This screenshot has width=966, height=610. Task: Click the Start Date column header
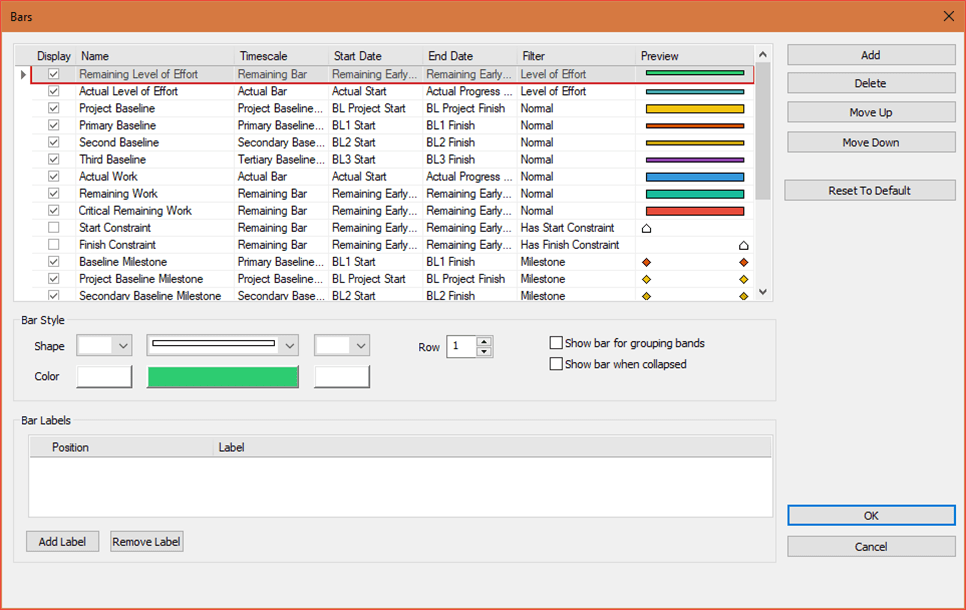[376, 56]
